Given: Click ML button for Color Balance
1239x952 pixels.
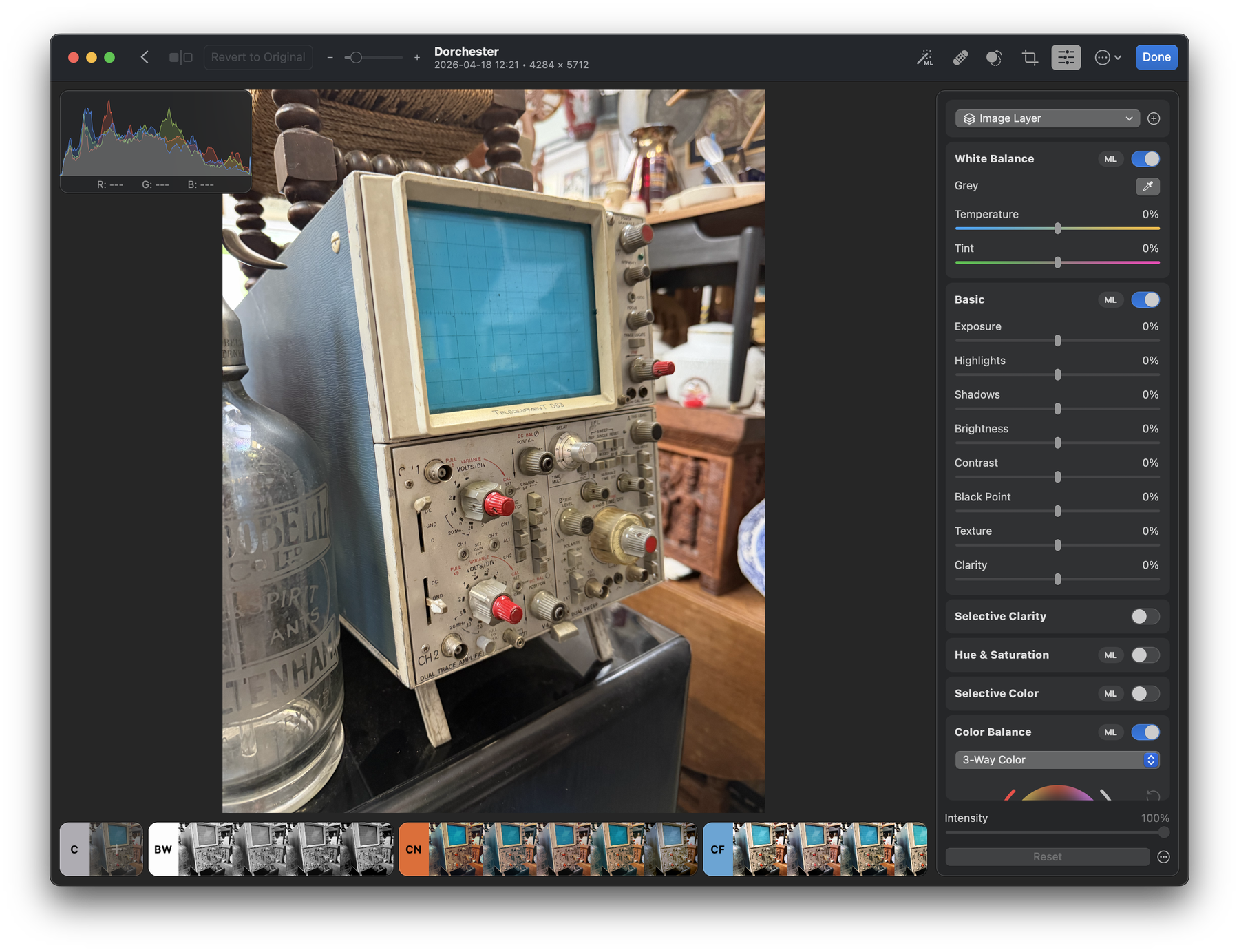Looking at the screenshot, I should [1110, 732].
